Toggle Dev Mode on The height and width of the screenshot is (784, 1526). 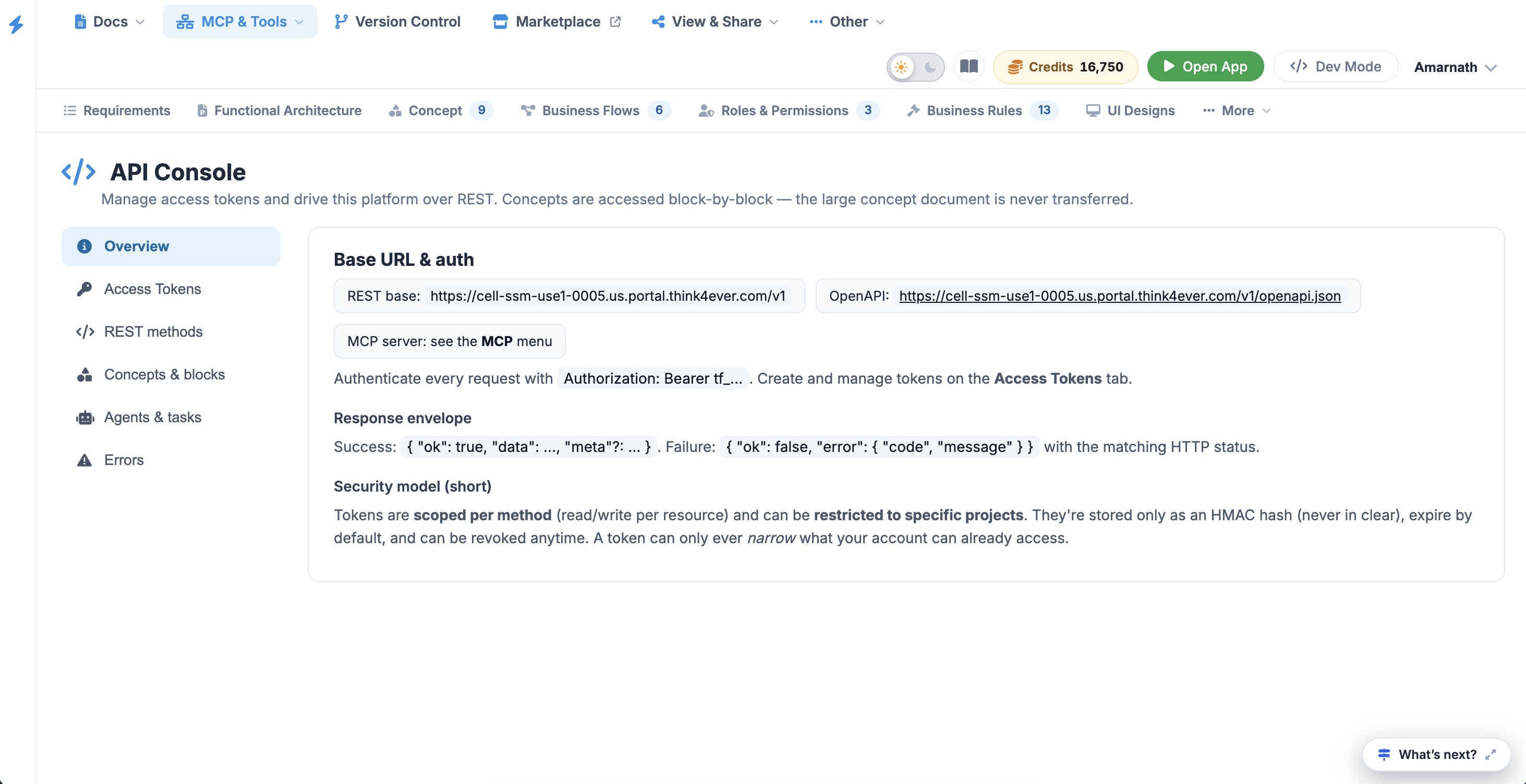click(x=1335, y=66)
